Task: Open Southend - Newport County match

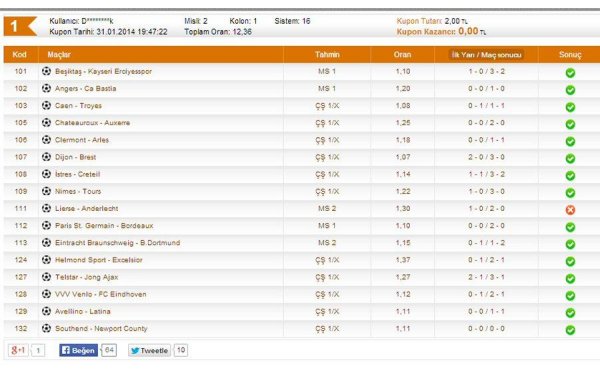Action: 101,328
